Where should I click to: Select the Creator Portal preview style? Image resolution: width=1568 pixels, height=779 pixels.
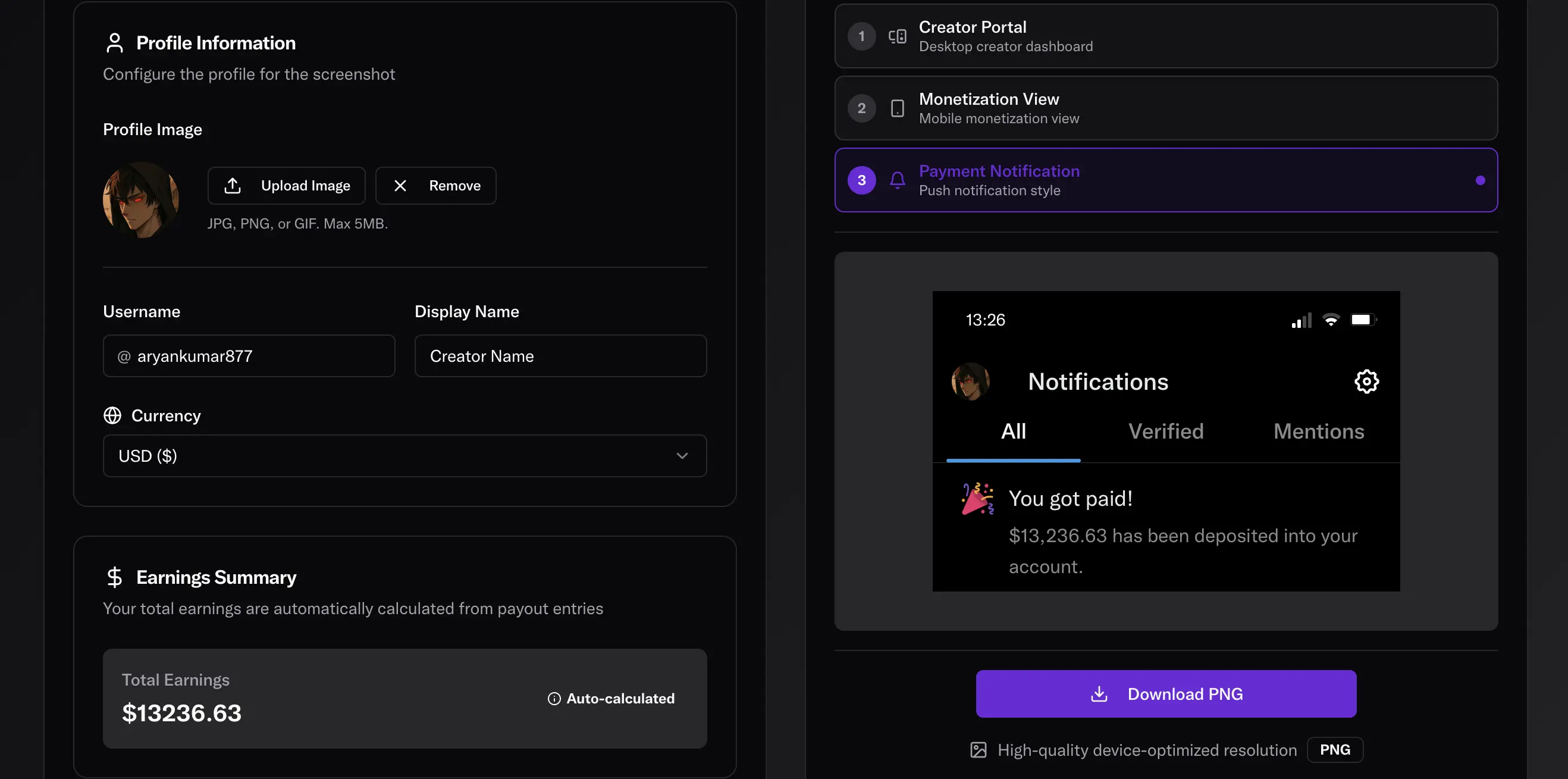(x=1166, y=36)
